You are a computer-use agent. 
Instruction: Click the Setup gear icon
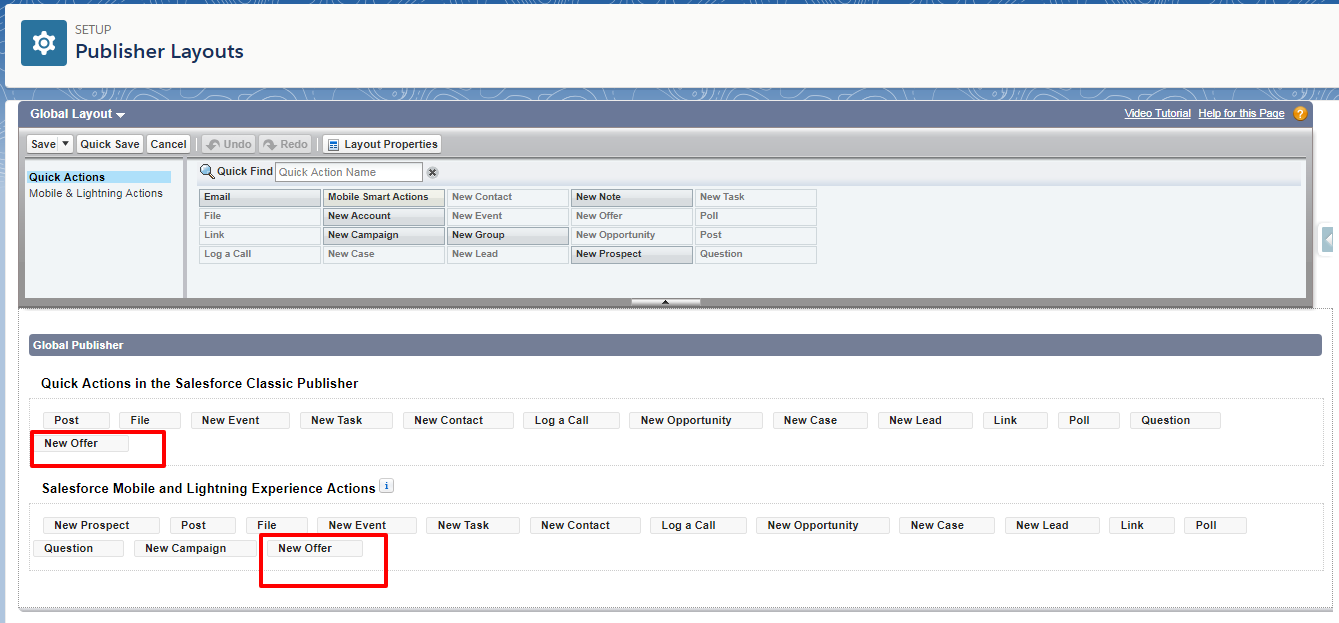(44, 43)
